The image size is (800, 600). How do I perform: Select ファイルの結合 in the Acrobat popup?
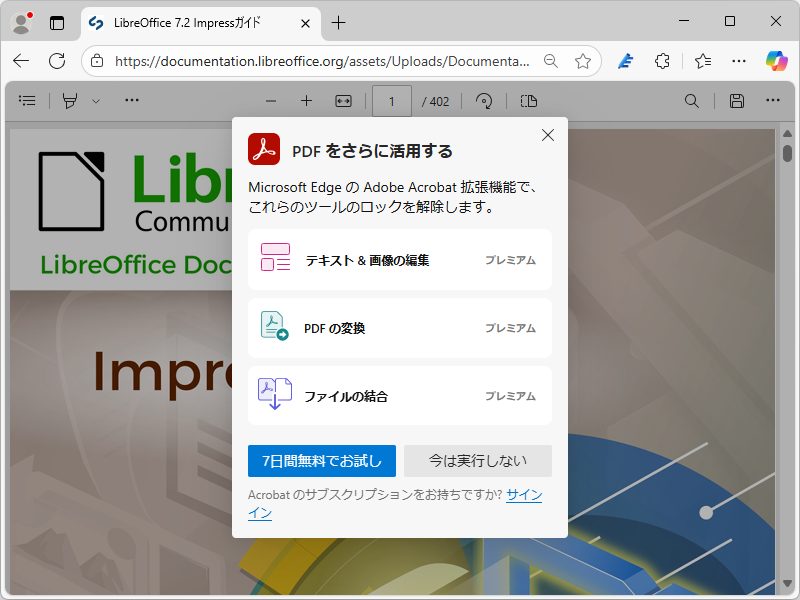[399, 395]
